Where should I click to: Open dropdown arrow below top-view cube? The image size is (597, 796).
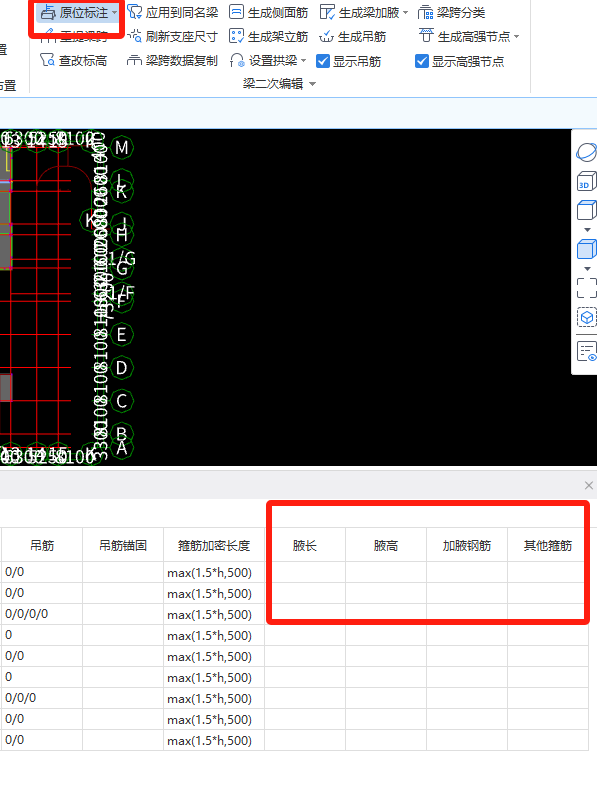pos(587,230)
